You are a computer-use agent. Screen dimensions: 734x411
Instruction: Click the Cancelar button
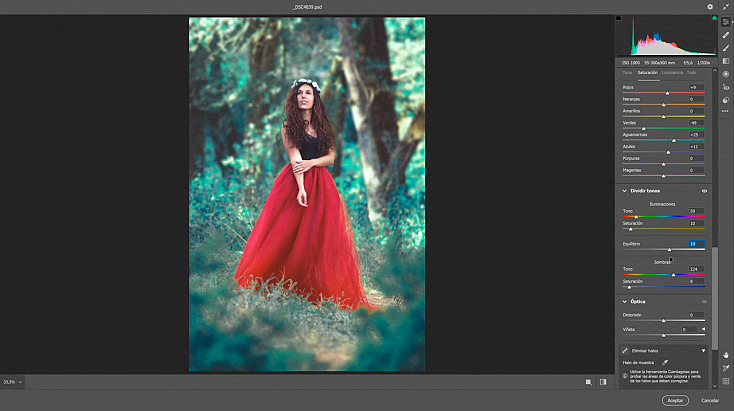(710, 401)
